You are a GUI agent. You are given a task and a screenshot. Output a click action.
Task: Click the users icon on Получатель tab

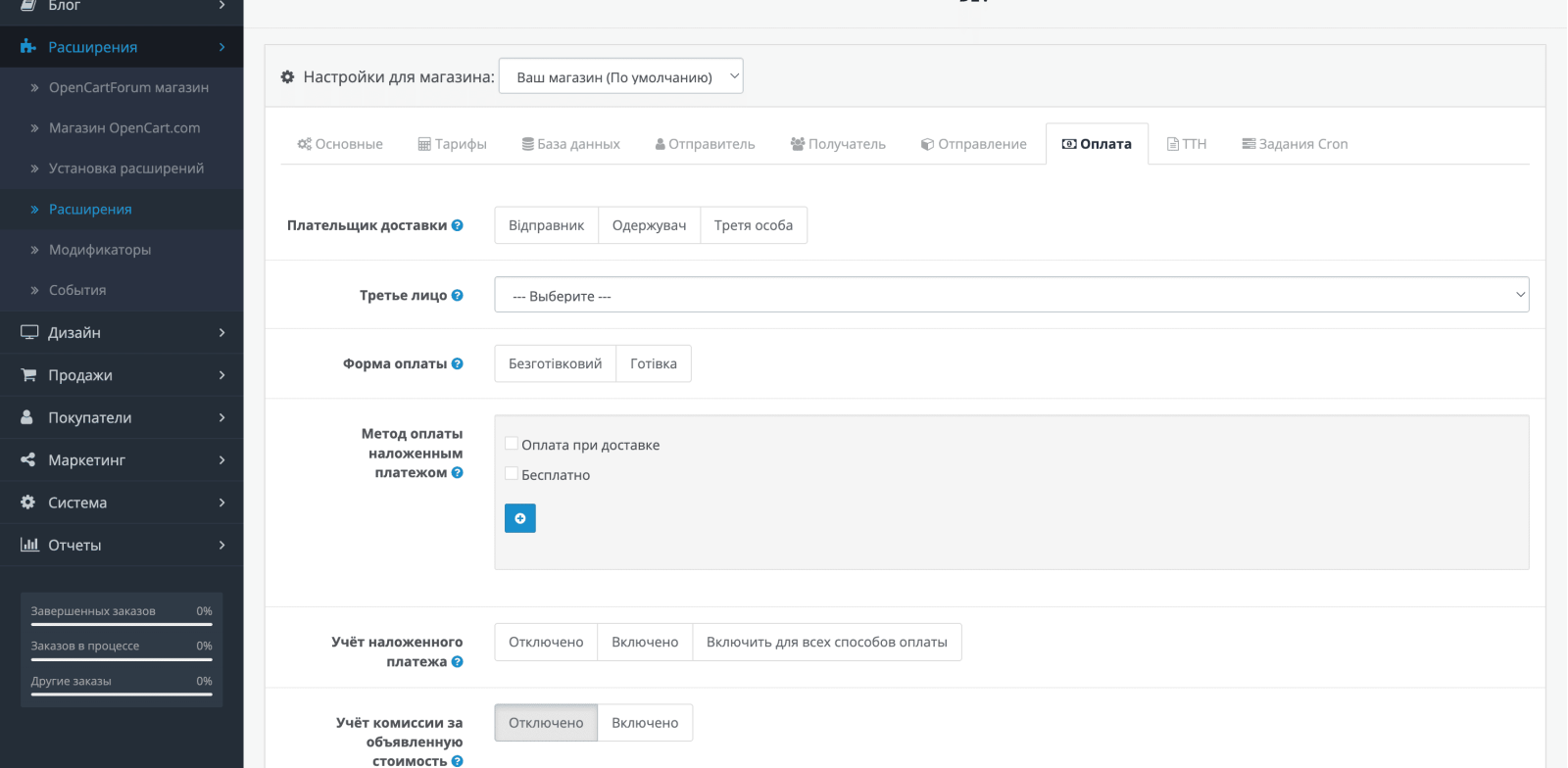coord(798,144)
